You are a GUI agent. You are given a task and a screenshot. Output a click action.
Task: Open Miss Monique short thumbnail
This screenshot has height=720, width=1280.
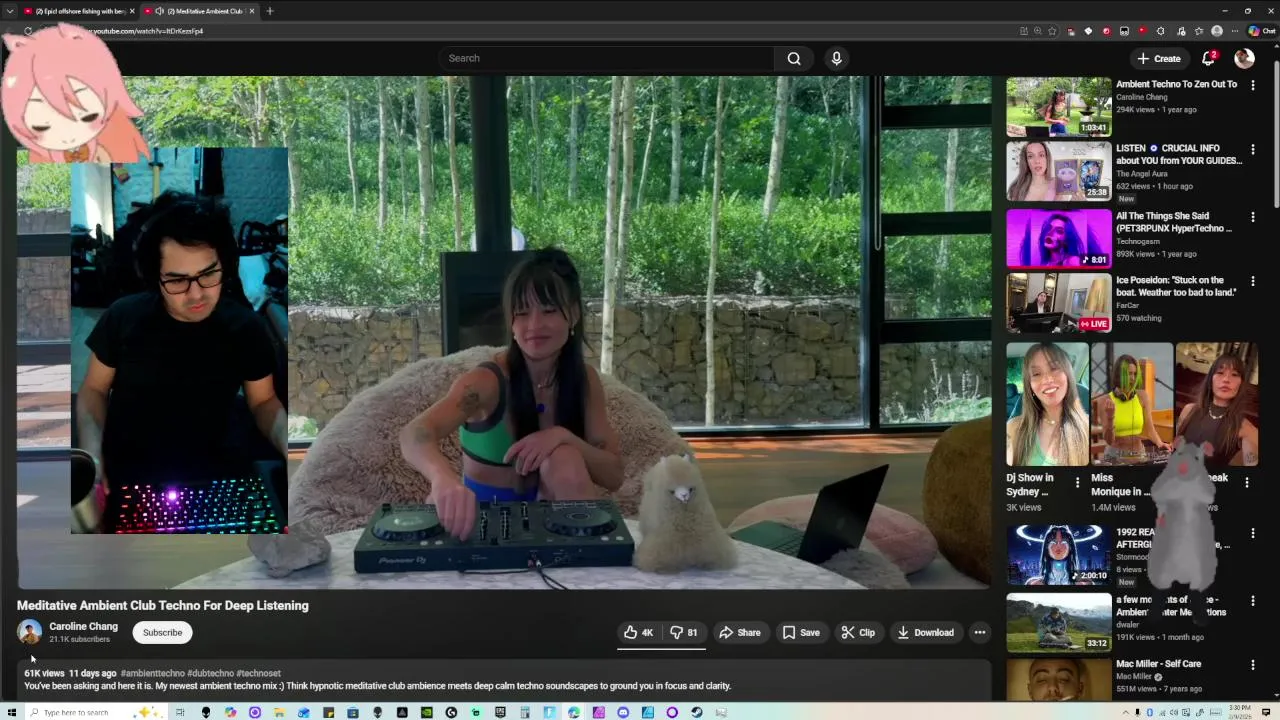click(1132, 404)
